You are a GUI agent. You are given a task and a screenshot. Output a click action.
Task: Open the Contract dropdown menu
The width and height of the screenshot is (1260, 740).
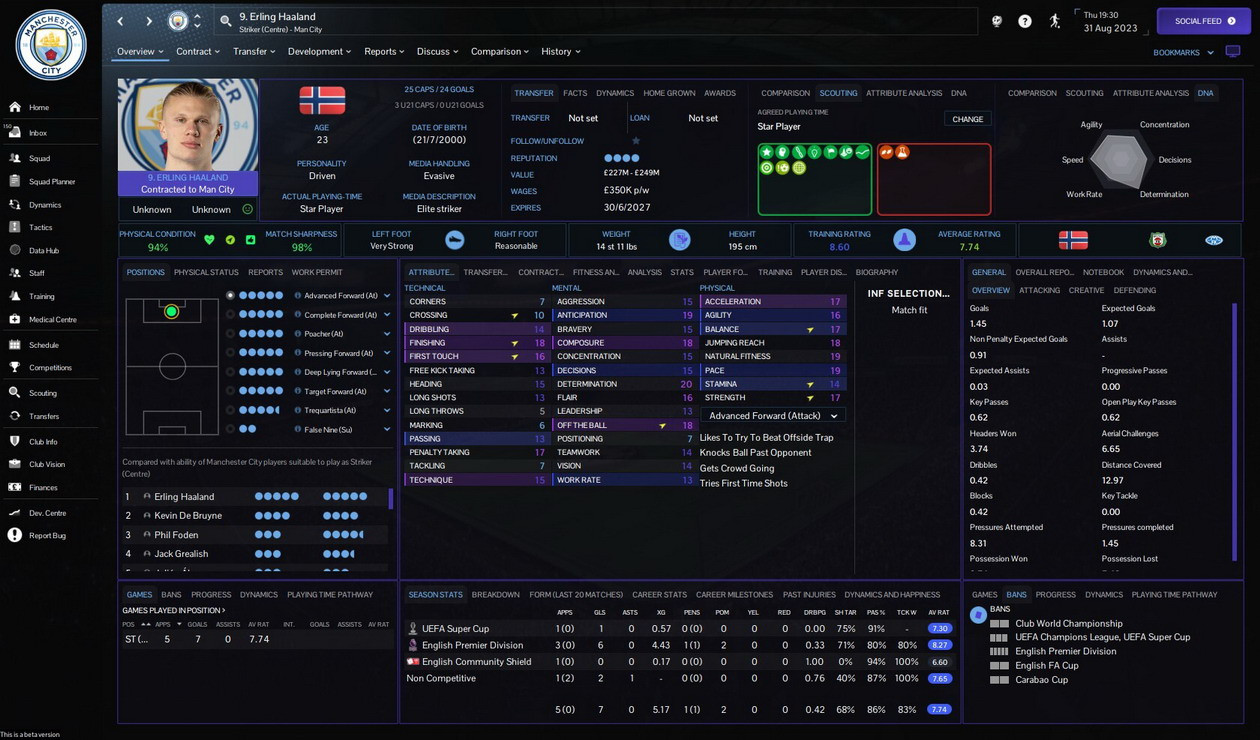coord(198,51)
